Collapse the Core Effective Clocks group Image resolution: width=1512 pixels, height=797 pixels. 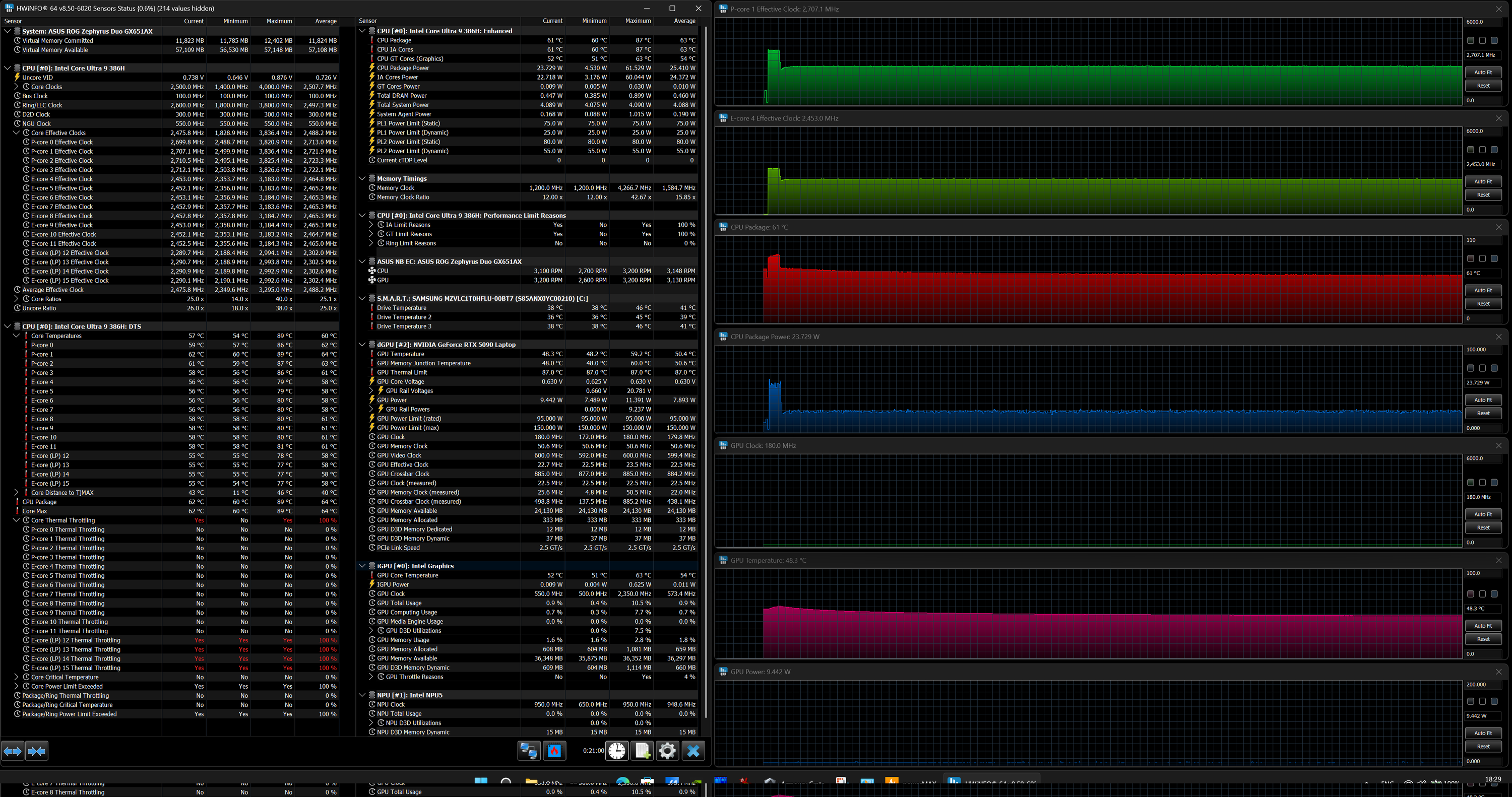coord(17,132)
